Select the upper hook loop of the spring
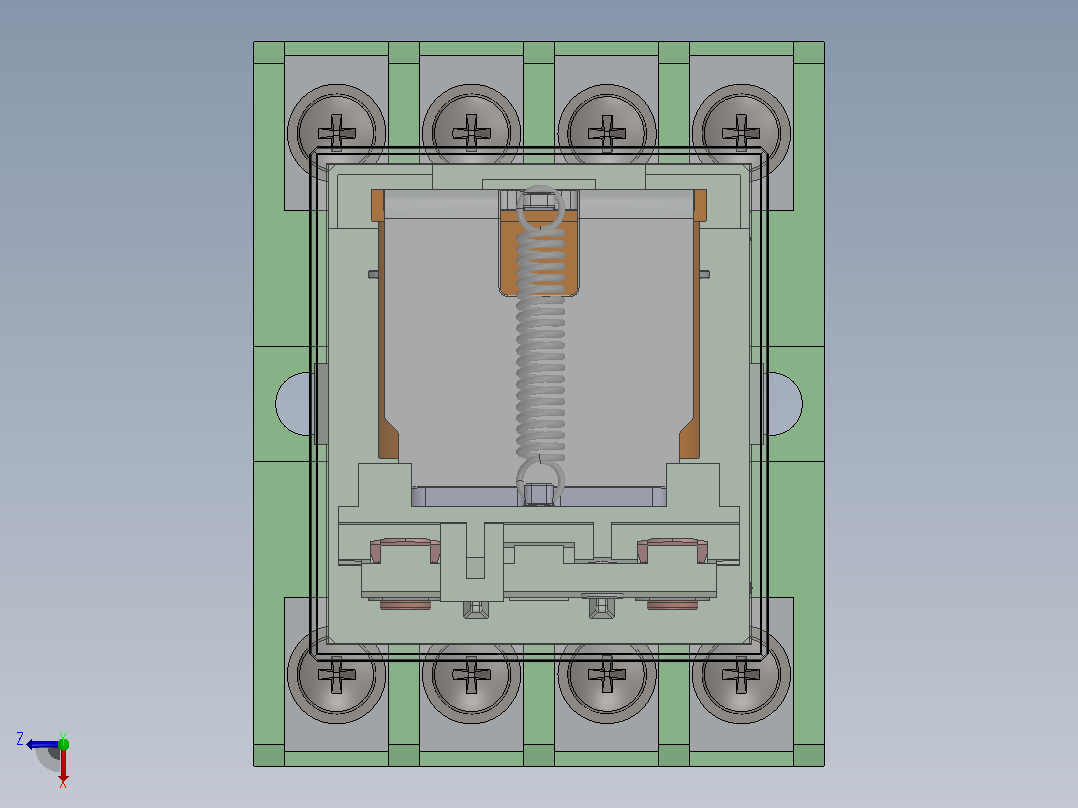The width and height of the screenshot is (1078, 808). coord(540,207)
